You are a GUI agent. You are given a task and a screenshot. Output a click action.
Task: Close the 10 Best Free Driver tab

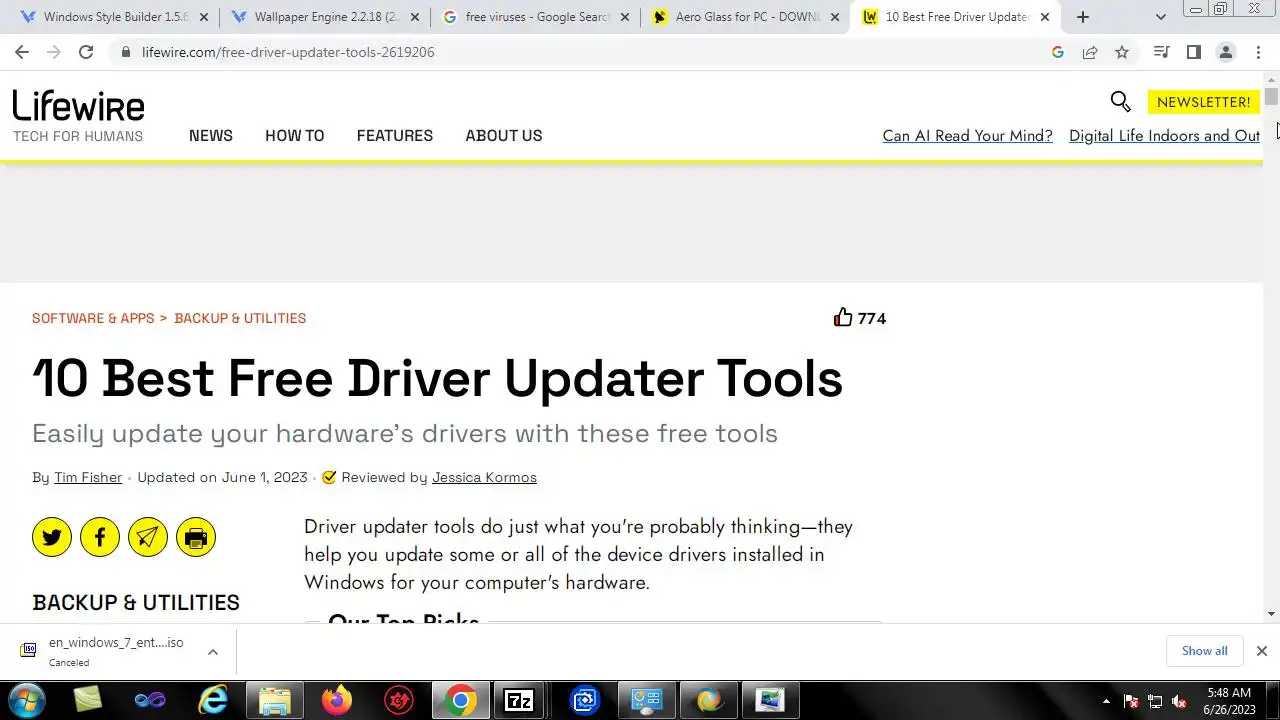point(1045,17)
